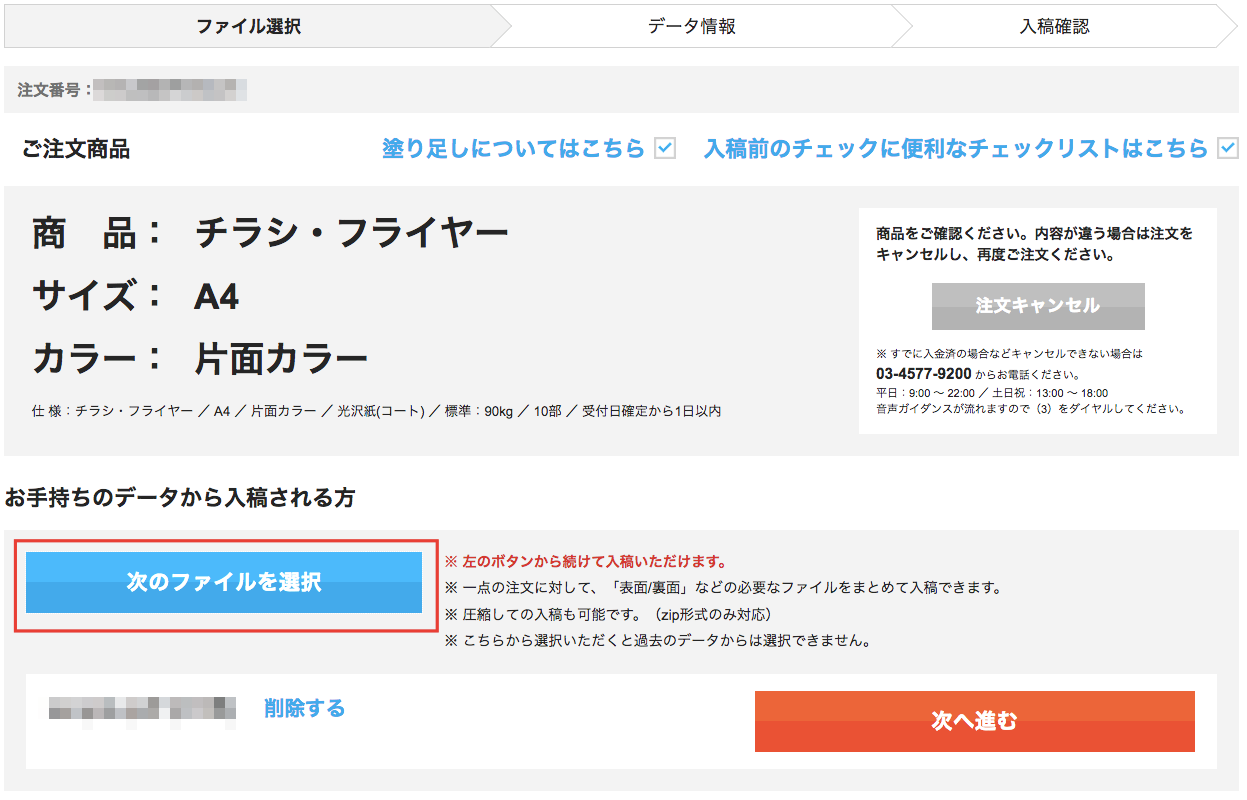Click the 片面カラー color text
Screen dimensions: 1247x800
[281, 359]
